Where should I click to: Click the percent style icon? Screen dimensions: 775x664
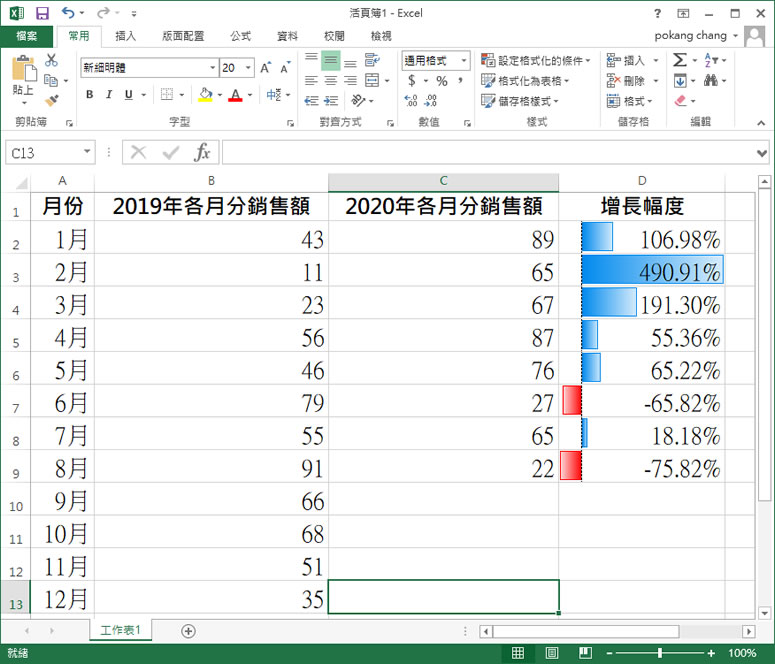click(441, 81)
